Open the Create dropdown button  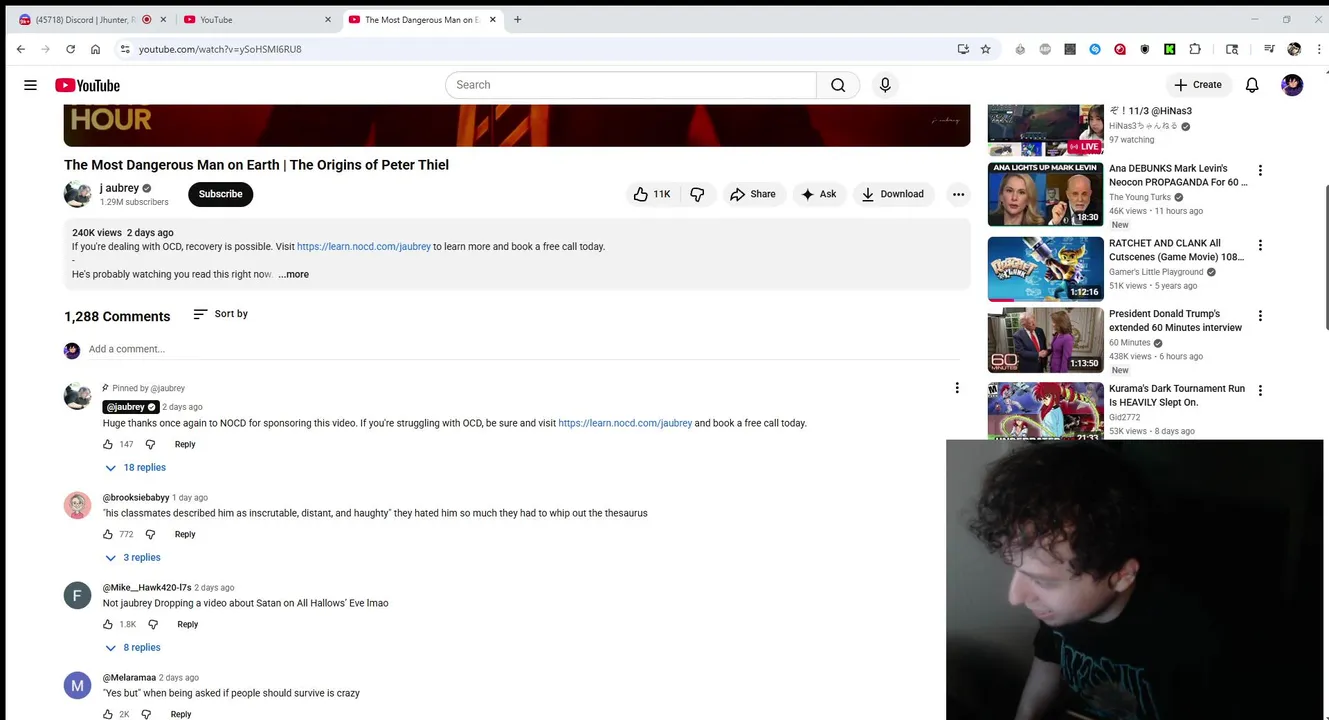point(1198,85)
